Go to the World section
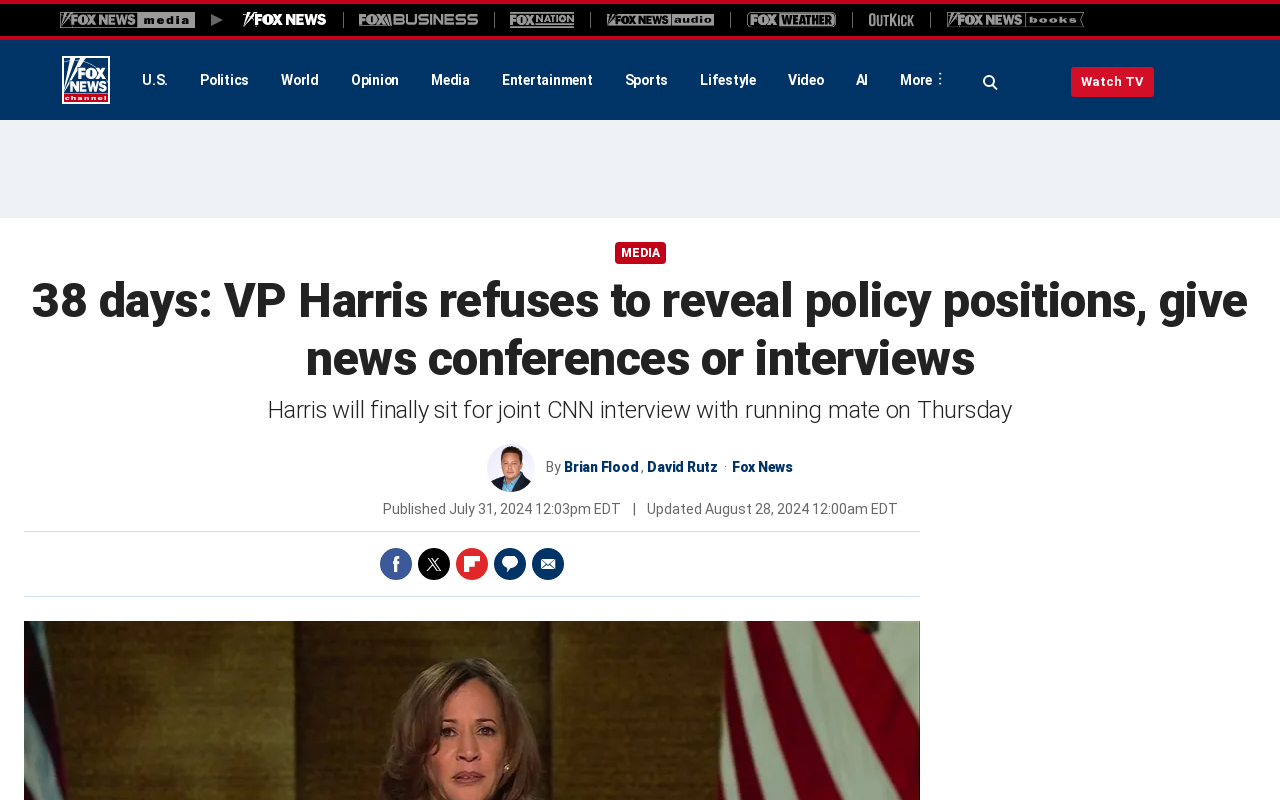 pyautogui.click(x=300, y=80)
